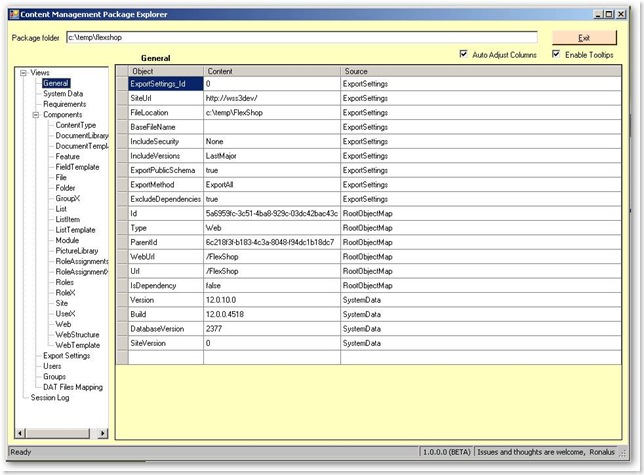
Task: Select Feature component
Action: pyautogui.click(x=68, y=156)
